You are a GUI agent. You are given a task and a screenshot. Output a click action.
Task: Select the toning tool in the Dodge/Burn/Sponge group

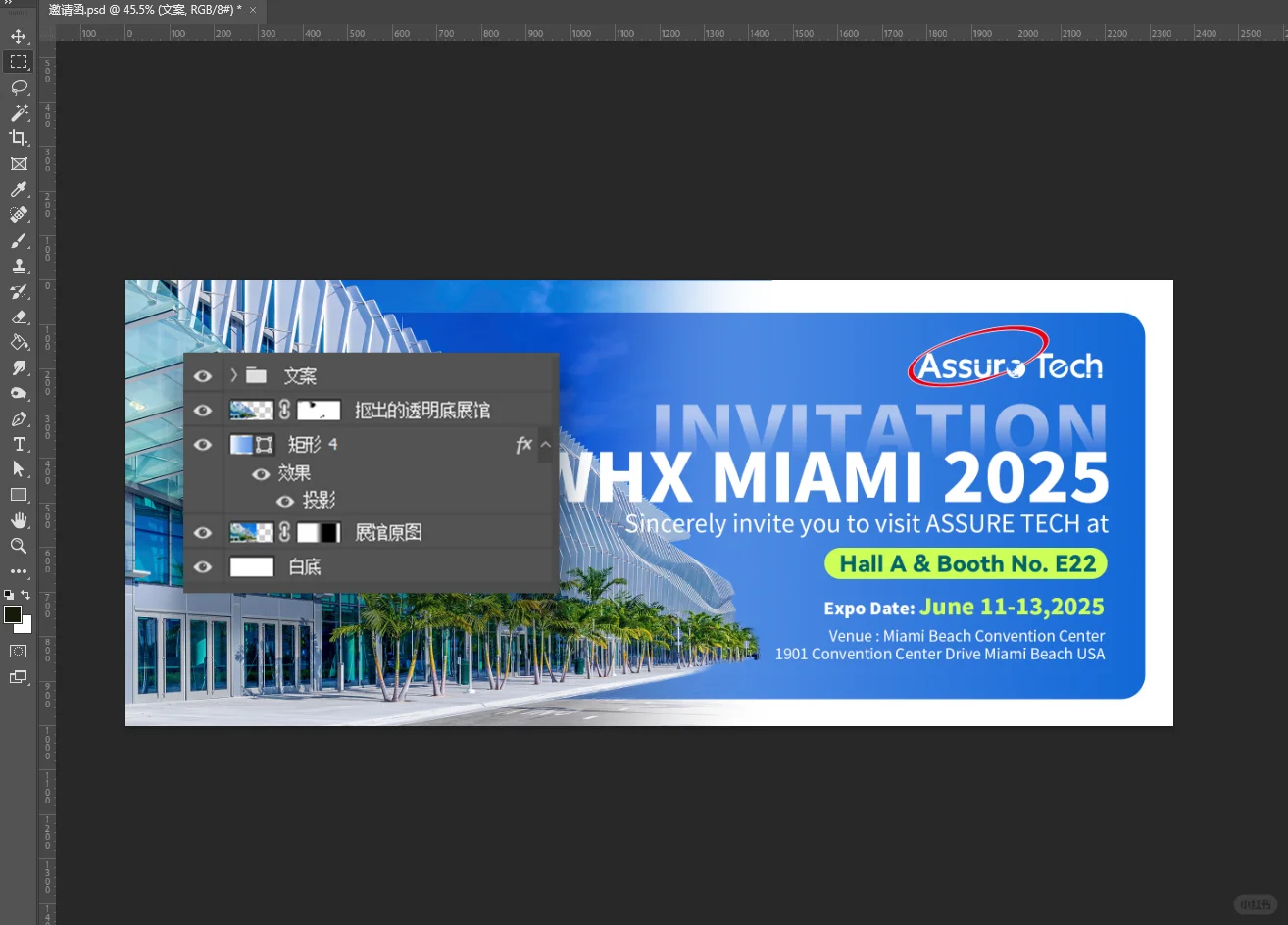(x=19, y=393)
